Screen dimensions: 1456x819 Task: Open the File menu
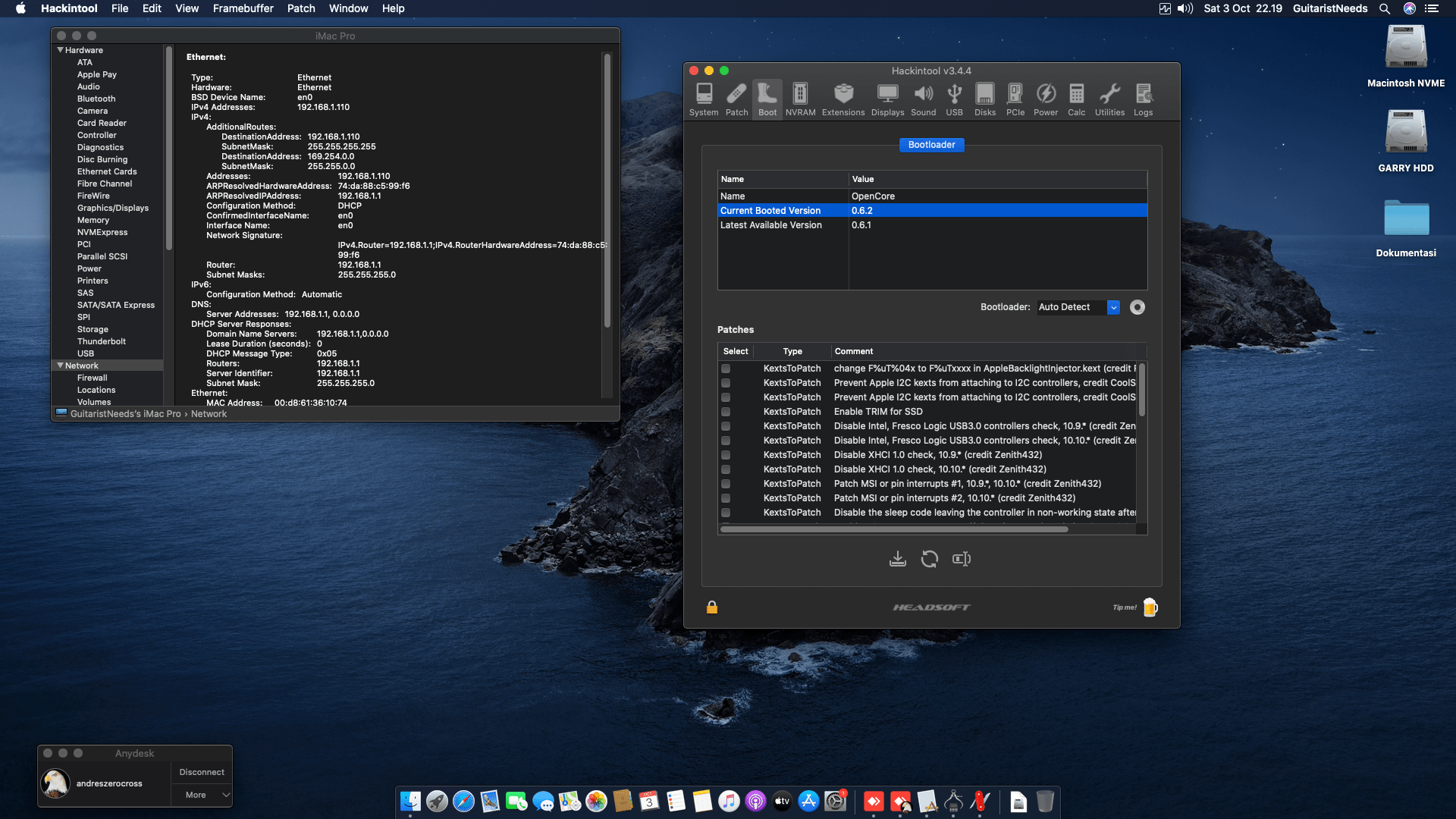120,8
